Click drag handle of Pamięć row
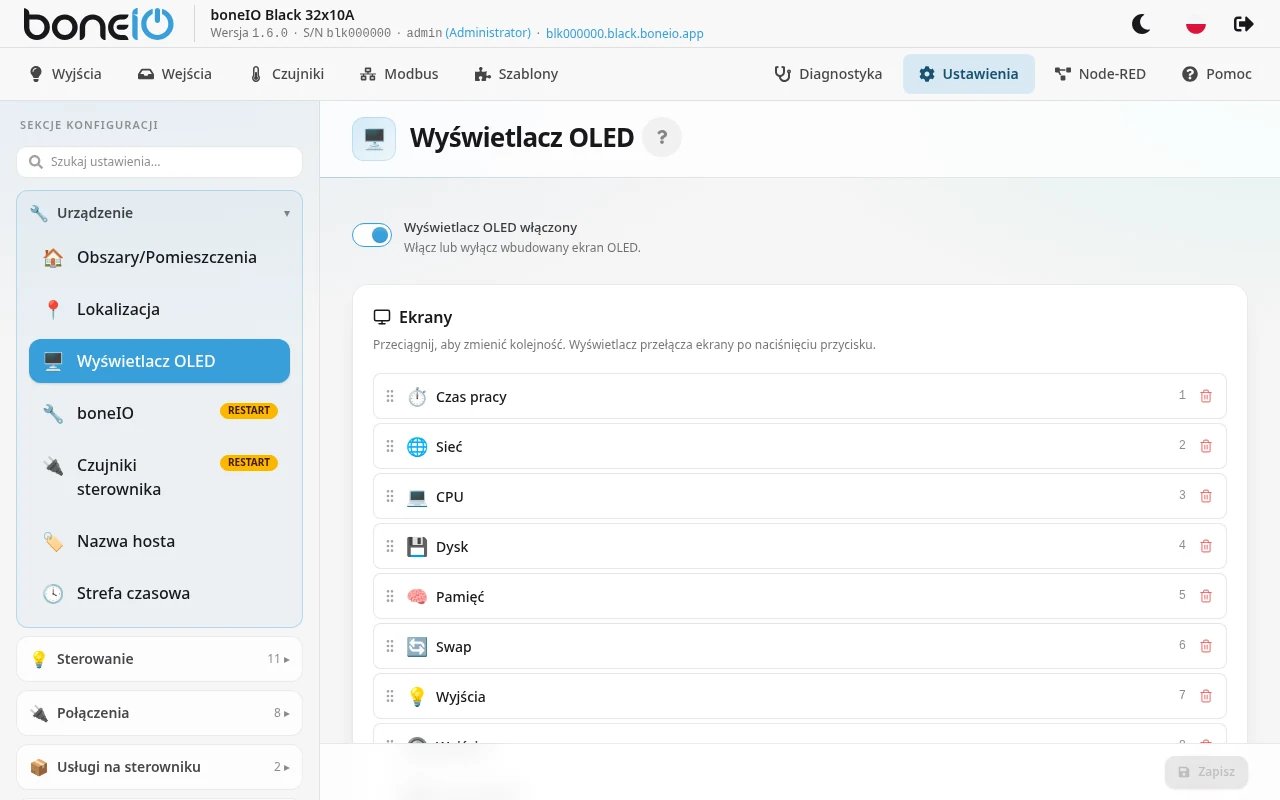1280x800 pixels. (x=390, y=596)
